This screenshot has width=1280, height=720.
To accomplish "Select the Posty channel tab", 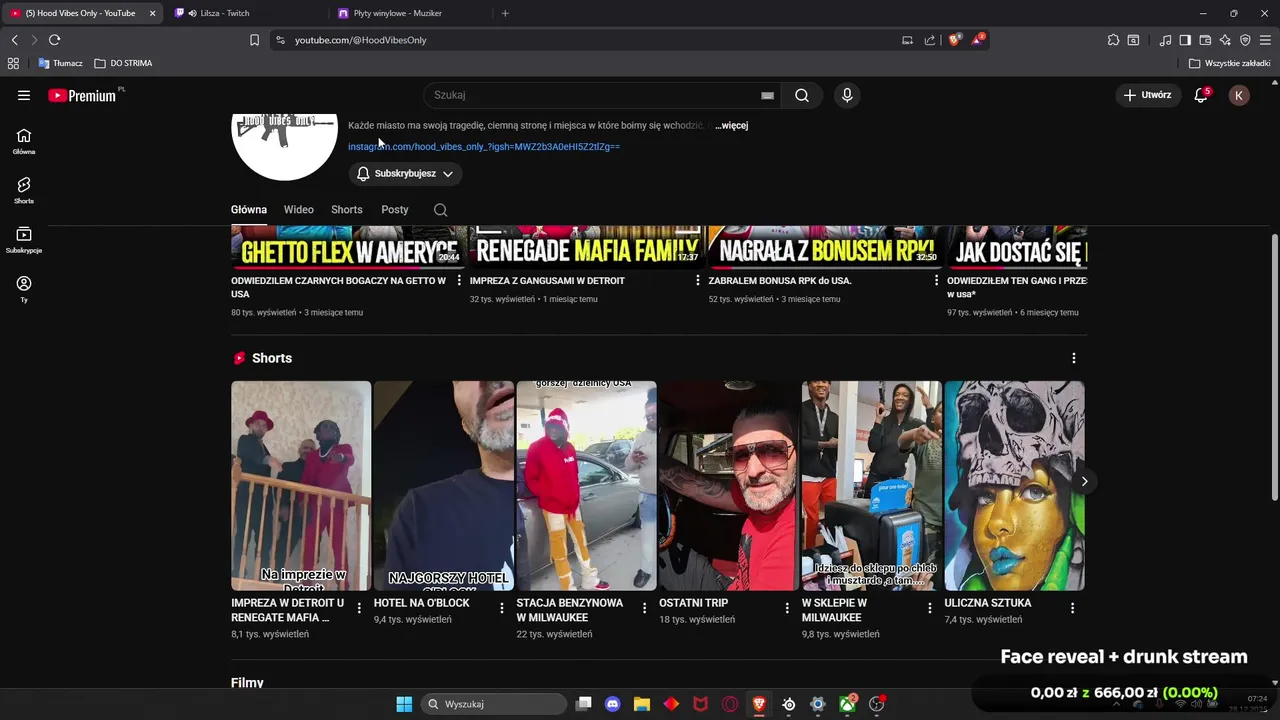I will [x=395, y=210].
